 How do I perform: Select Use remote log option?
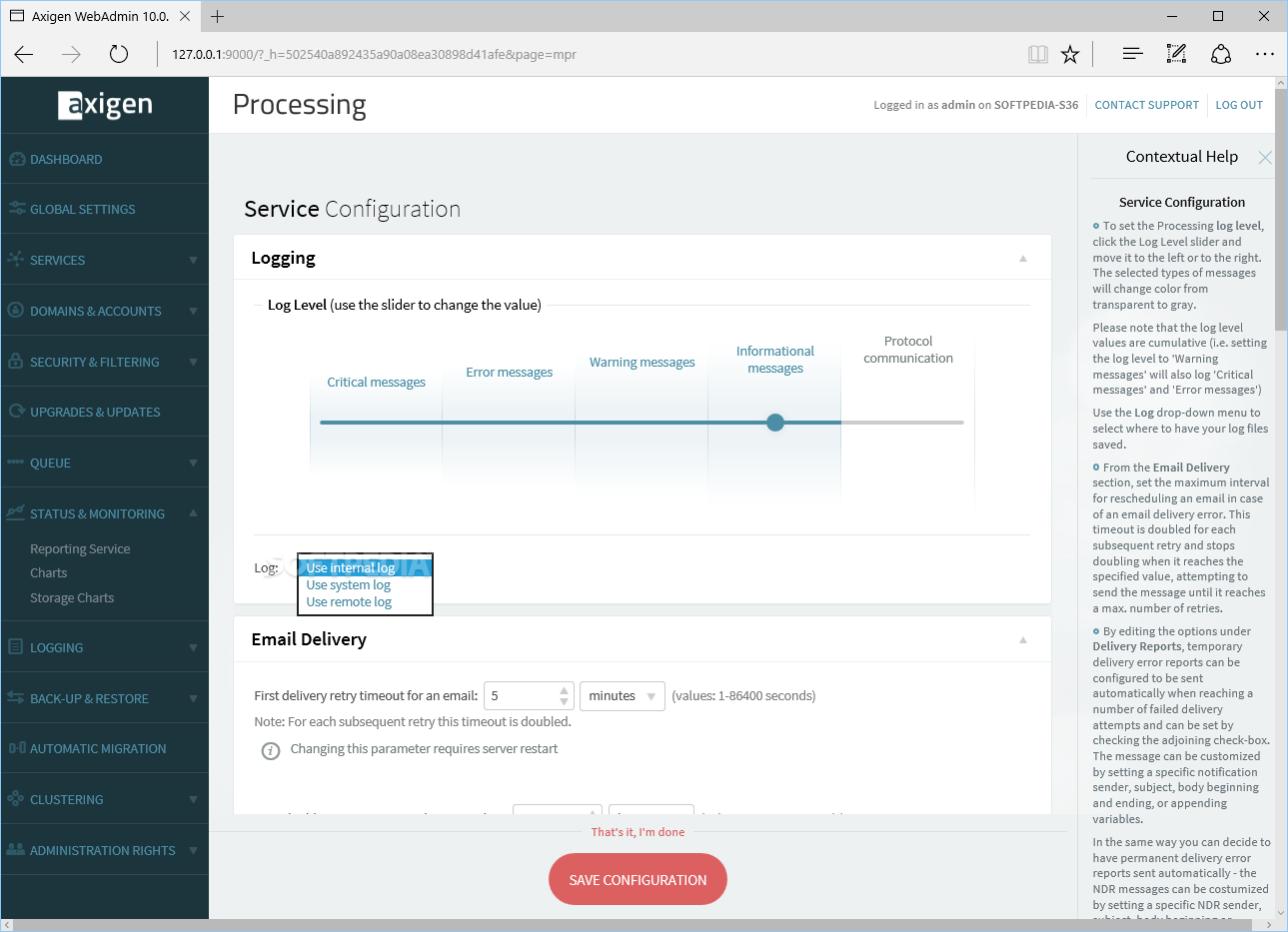pos(365,601)
